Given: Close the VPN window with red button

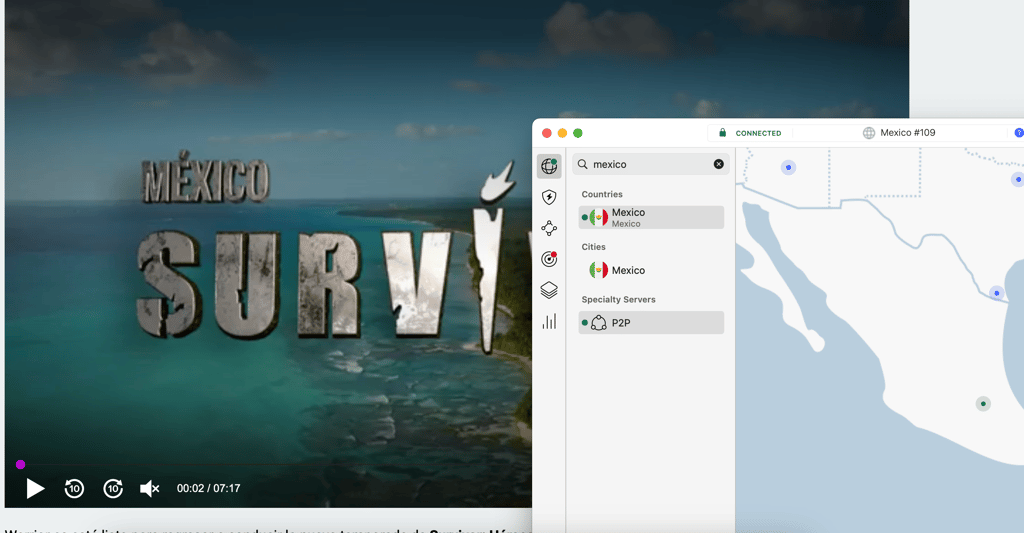Looking at the screenshot, I should 547,133.
